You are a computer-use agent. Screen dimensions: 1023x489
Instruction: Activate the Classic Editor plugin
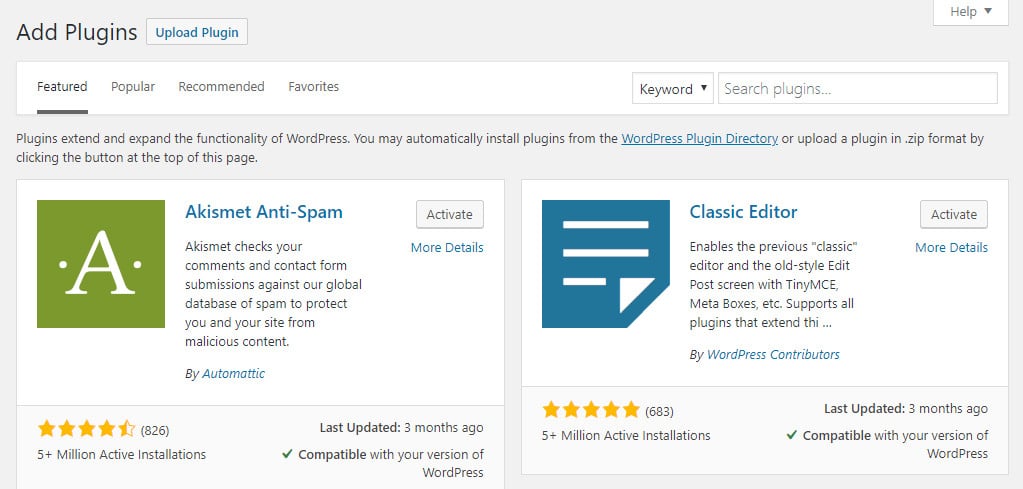coord(954,215)
